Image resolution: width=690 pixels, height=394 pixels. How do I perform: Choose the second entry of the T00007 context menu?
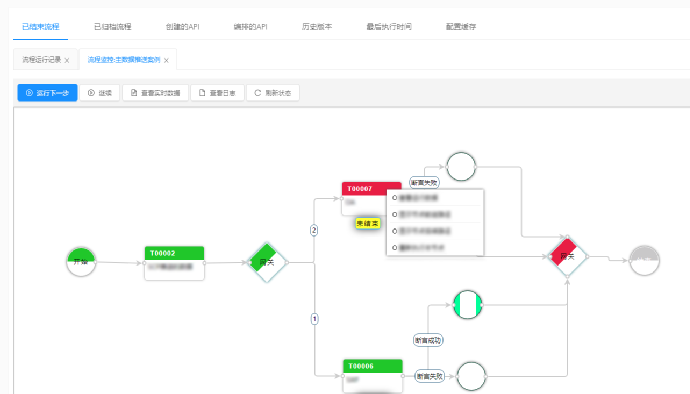435,214
